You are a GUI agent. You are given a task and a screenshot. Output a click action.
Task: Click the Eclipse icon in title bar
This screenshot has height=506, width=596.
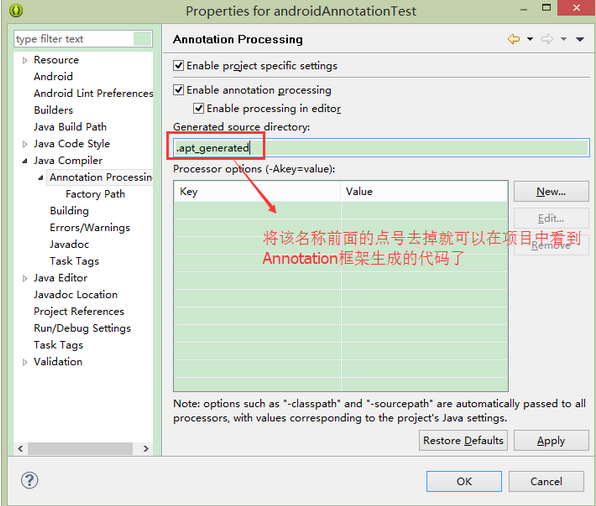tap(16, 10)
